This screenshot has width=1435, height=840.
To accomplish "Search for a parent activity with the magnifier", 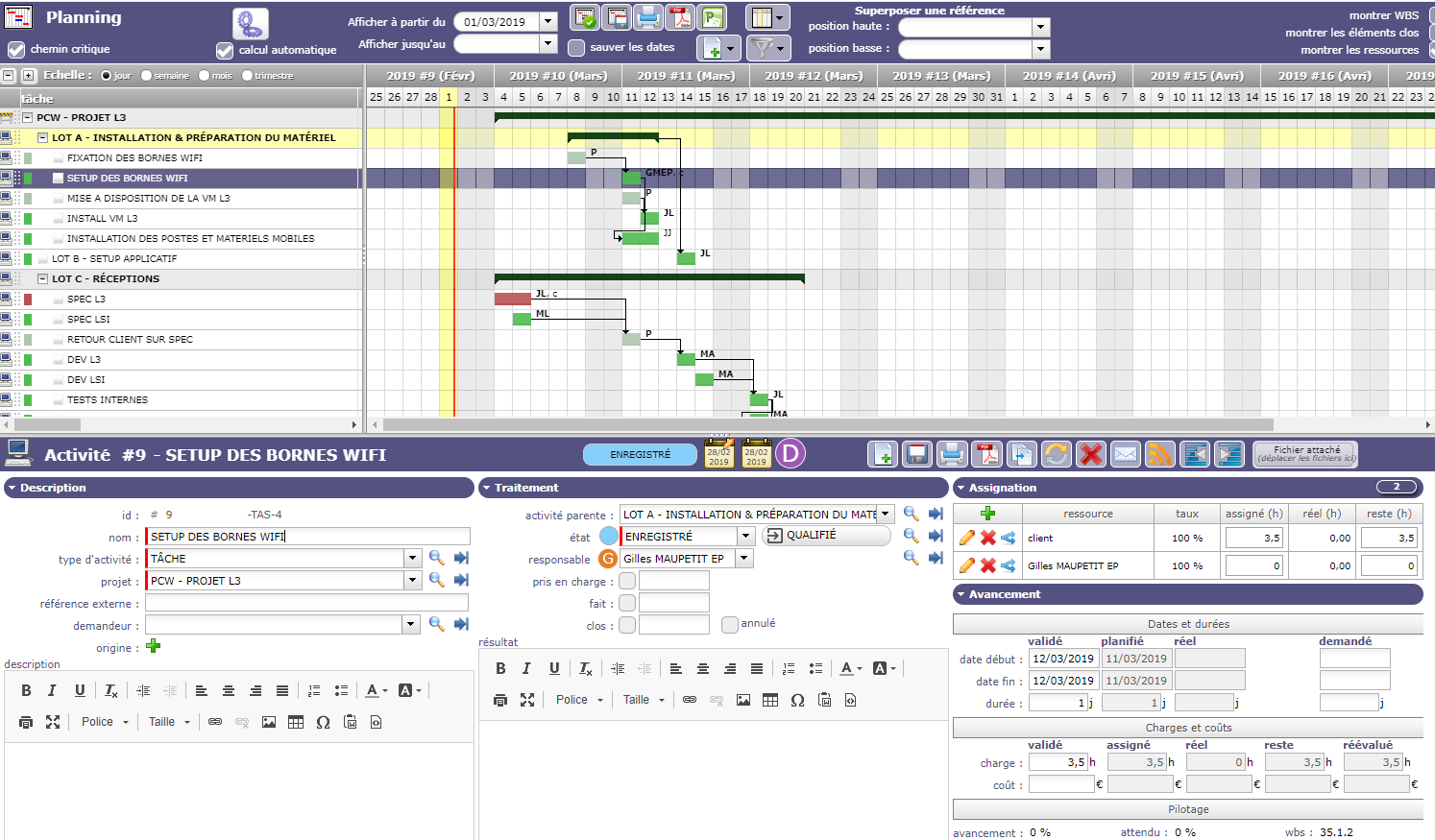I will [x=912, y=515].
